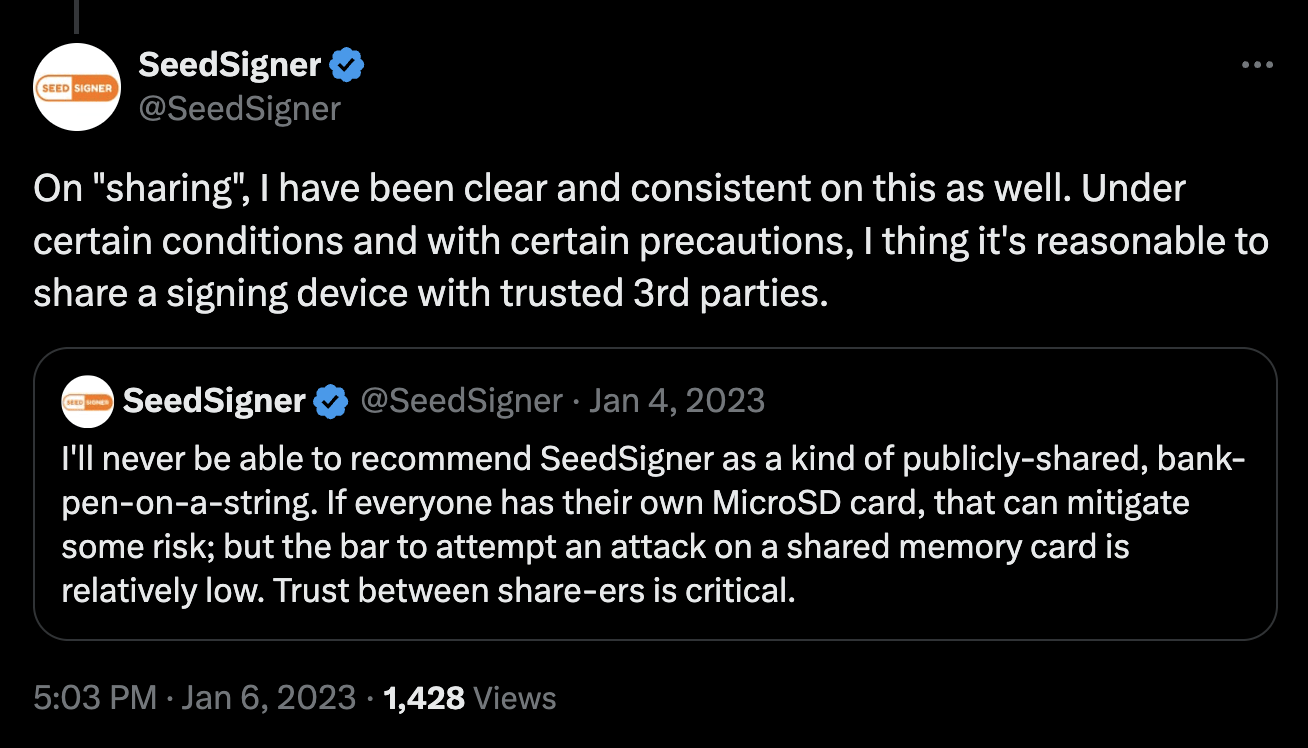Click the thread connector line above the avatar
This screenshot has width=1308, height=748.
pyautogui.click(x=77, y=15)
